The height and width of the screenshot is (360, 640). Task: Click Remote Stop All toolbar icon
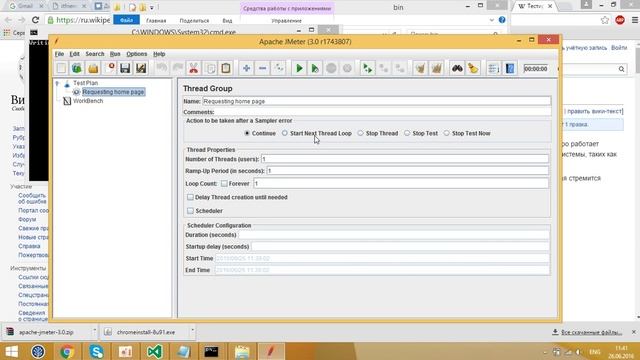tap(384, 68)
